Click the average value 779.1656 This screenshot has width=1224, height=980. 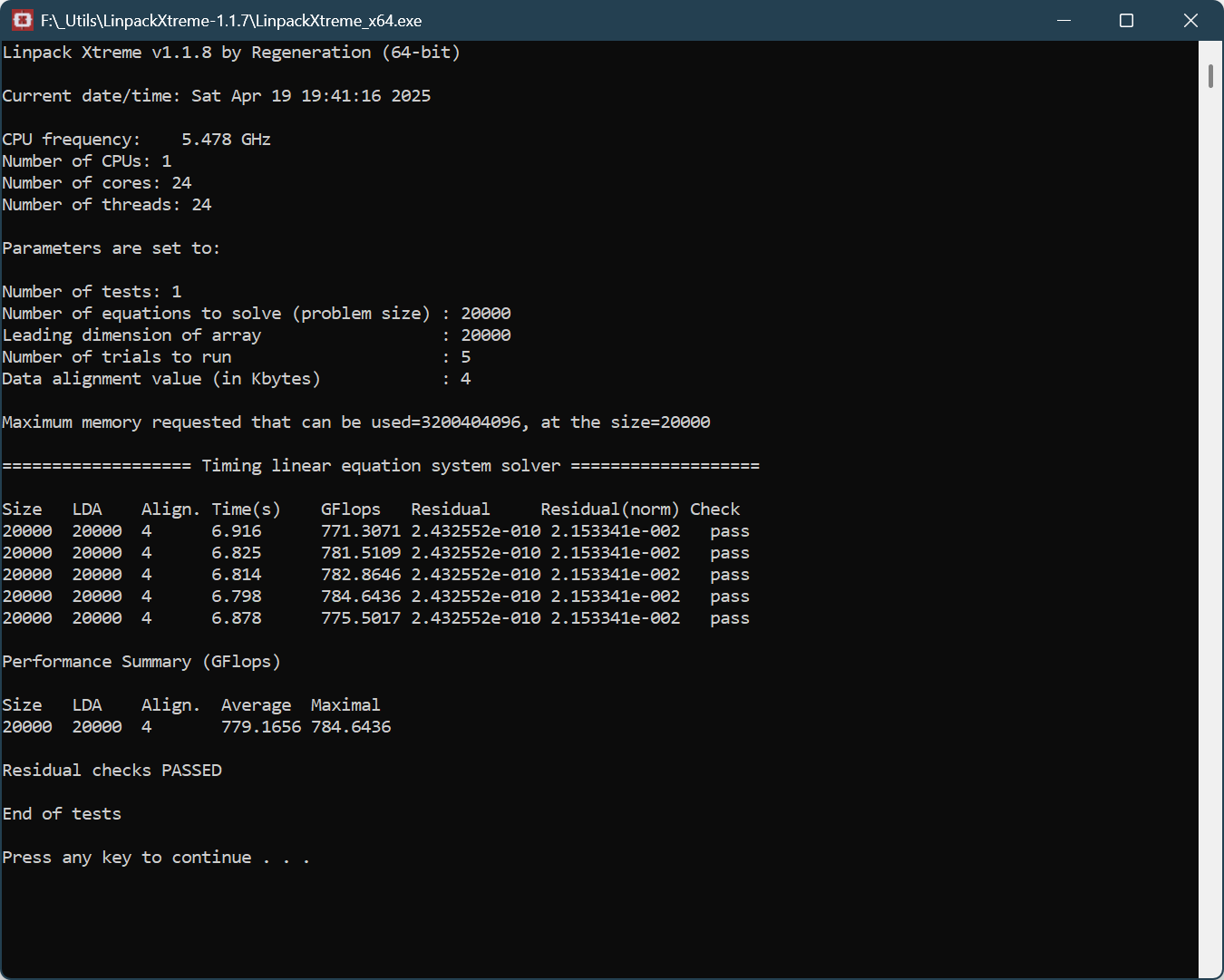pos(261,727)
